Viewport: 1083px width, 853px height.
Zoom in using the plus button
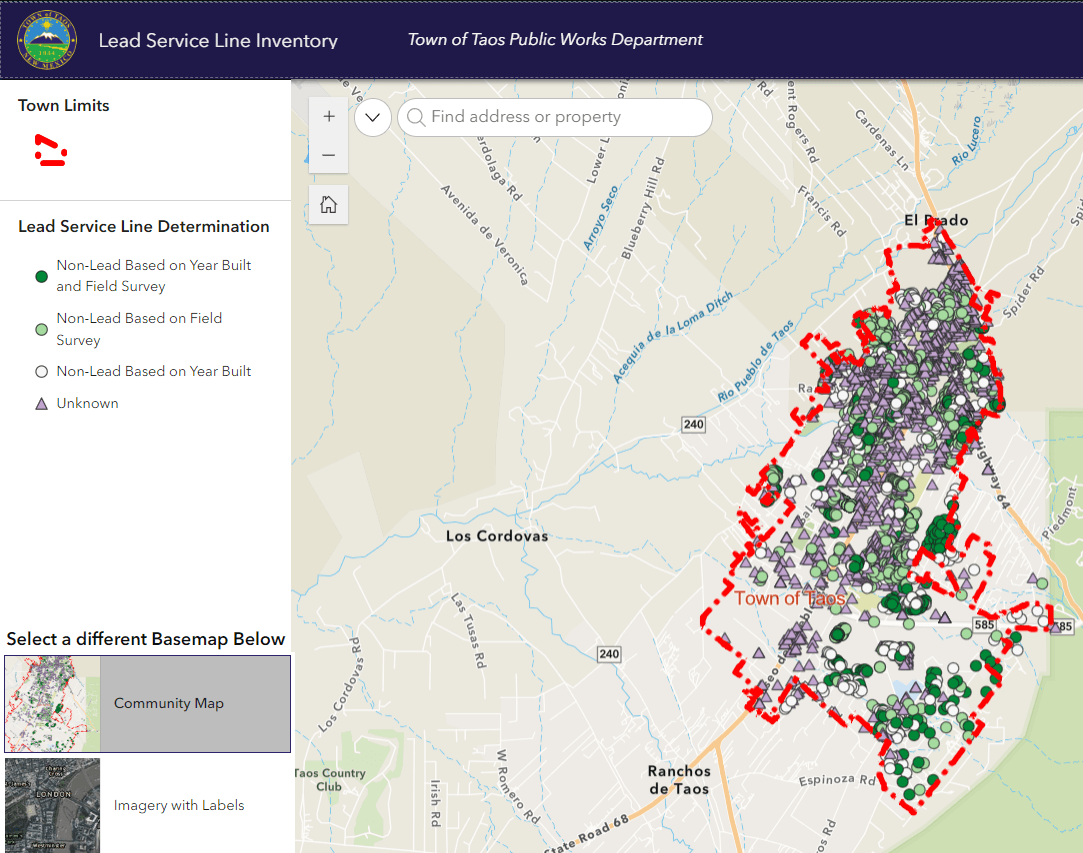pyautogui.click(x=329, y=115)
